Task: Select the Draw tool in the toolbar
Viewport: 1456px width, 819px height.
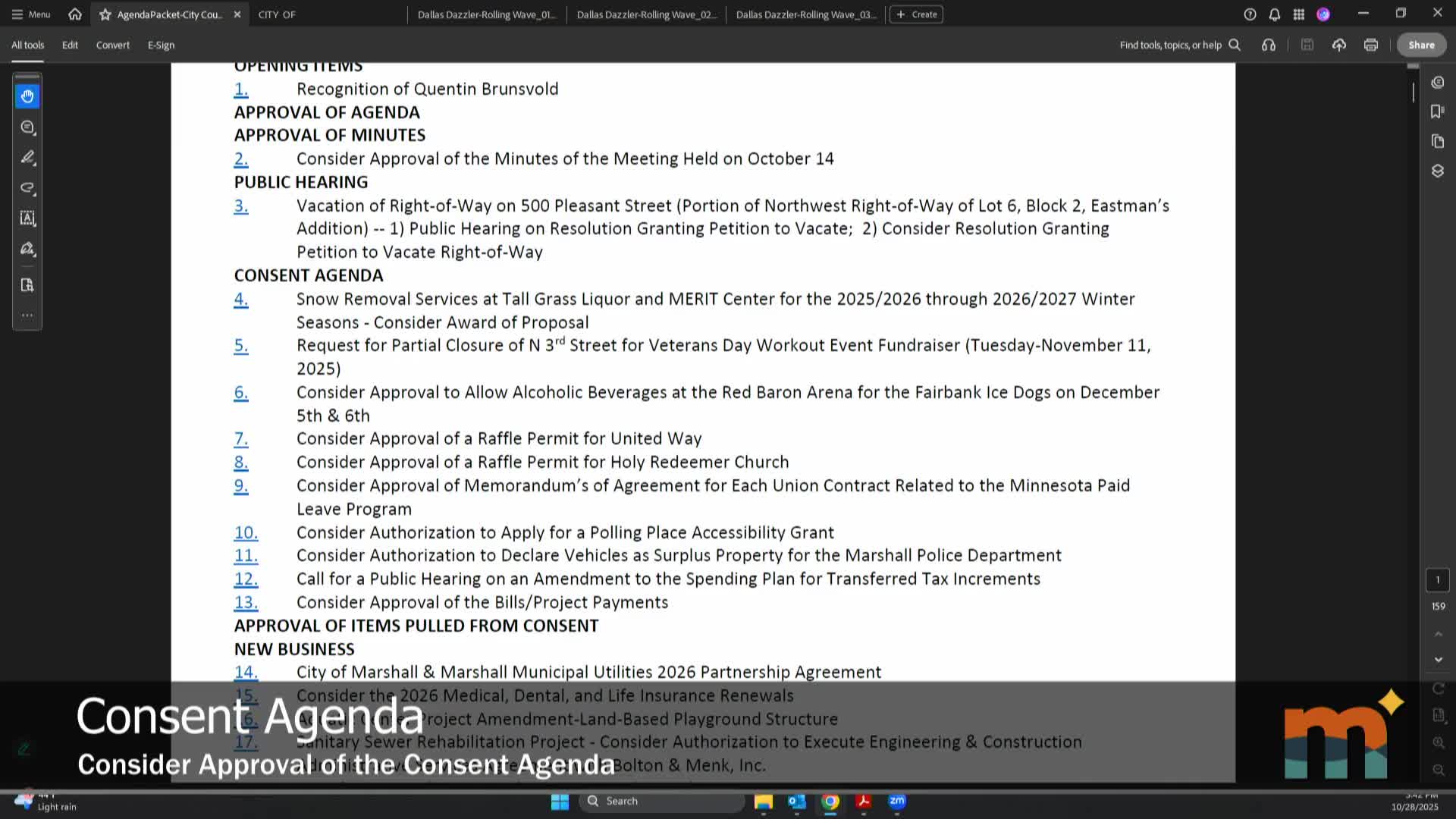Action: (x=27, y=188)
